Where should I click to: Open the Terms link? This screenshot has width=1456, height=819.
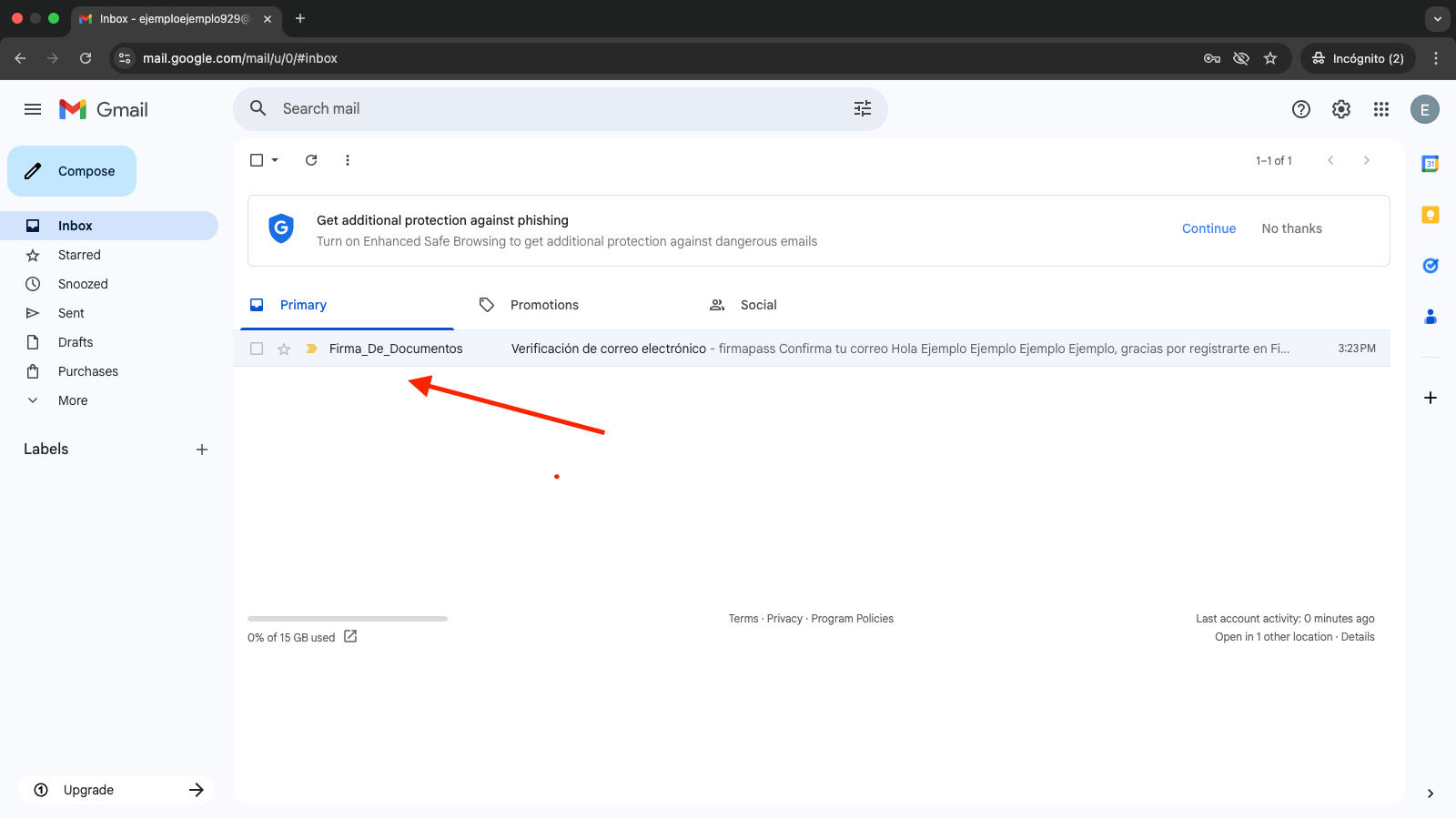coord(743,619)
